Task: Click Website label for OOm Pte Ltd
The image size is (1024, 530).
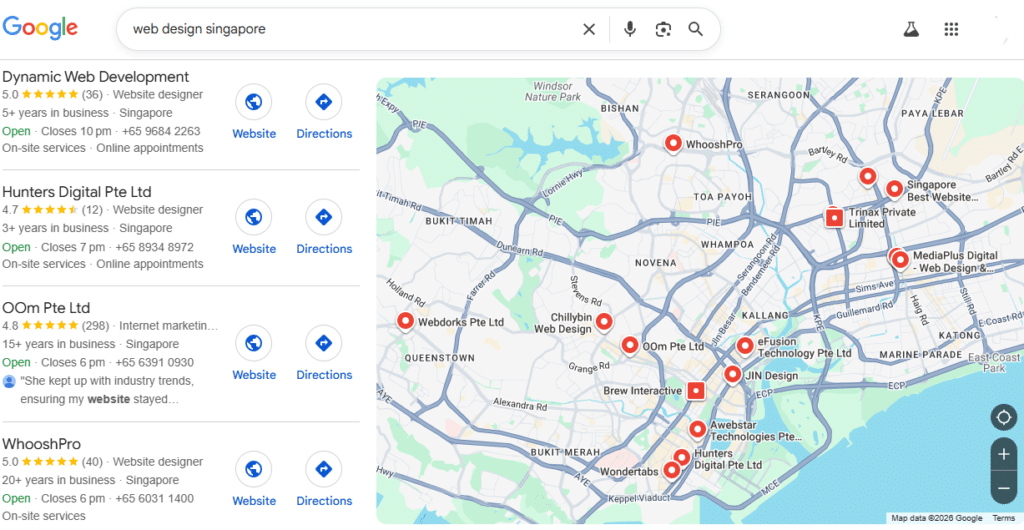Action: tap(254, 375)
